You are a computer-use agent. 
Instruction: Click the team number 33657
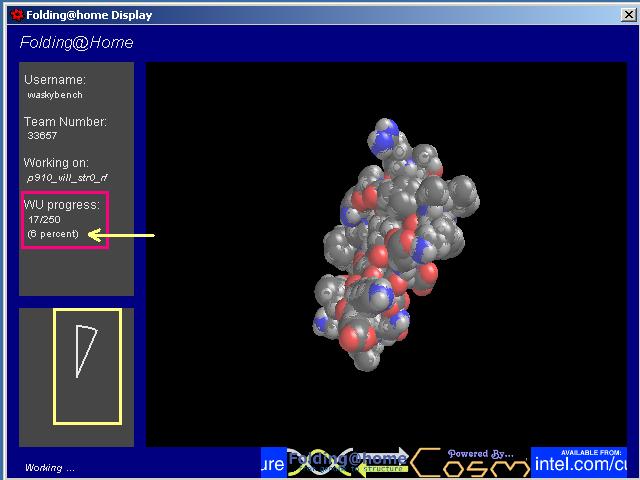pos(42,136)
